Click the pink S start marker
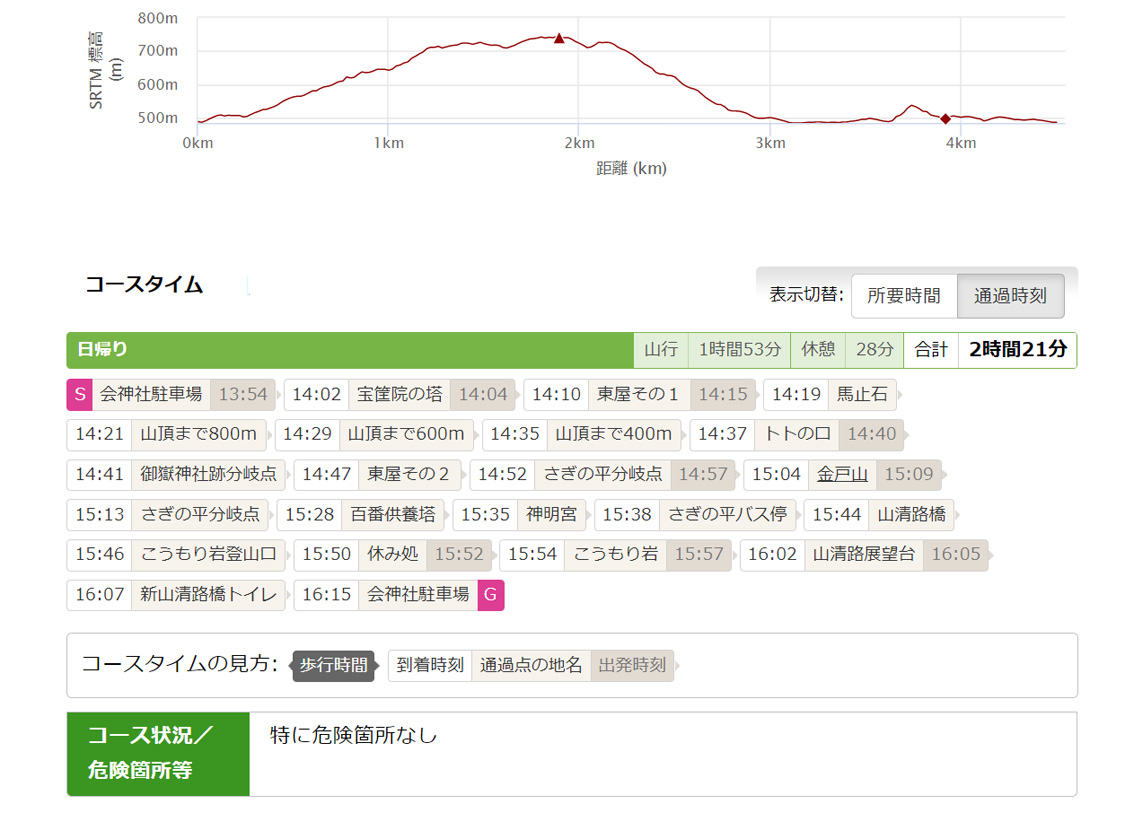Image resolution: width=1125 pixels, height=813 pixels. click(x=80, y=394)
